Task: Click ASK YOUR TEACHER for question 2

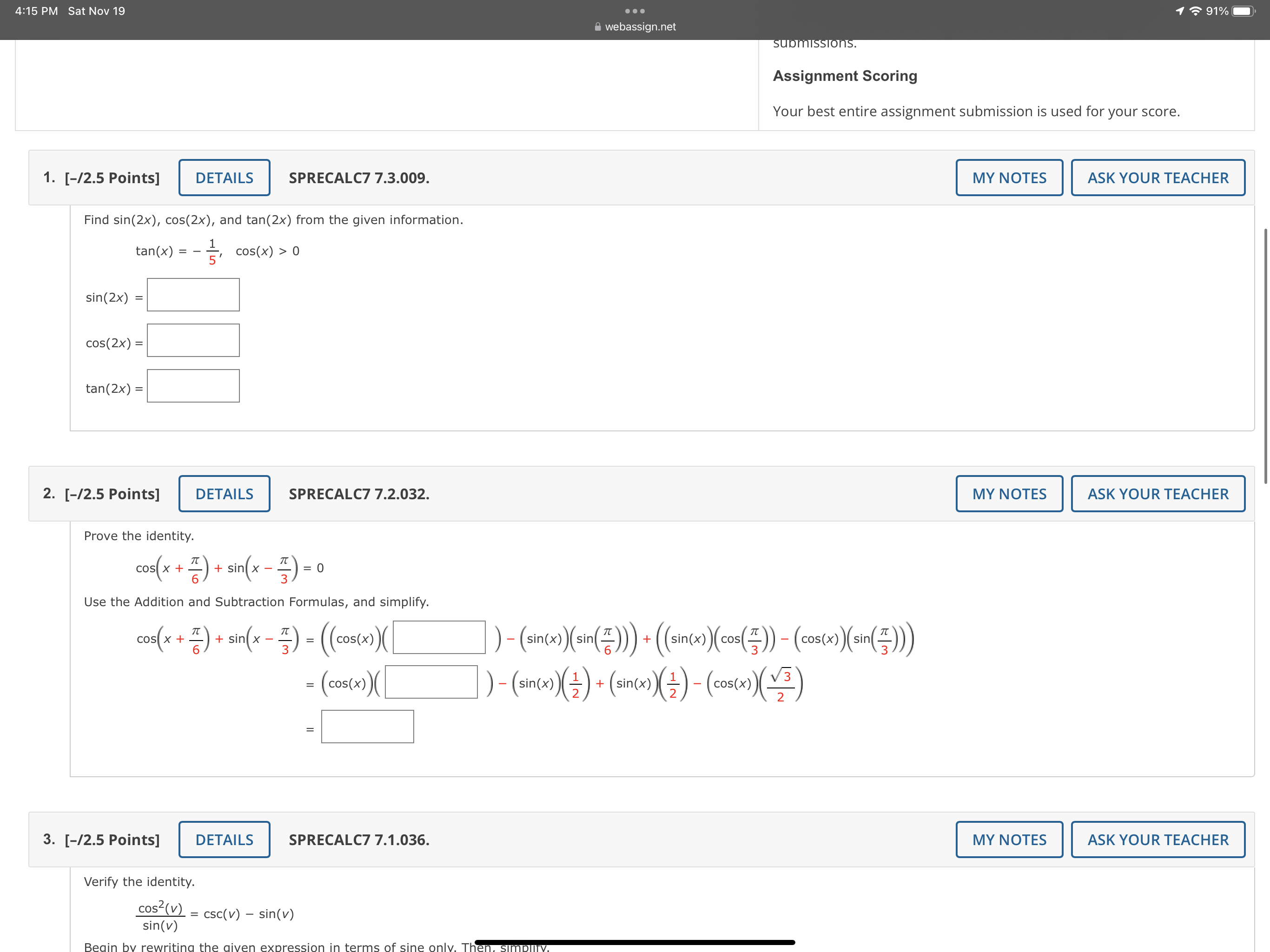Action: (x=1158, y=493)
